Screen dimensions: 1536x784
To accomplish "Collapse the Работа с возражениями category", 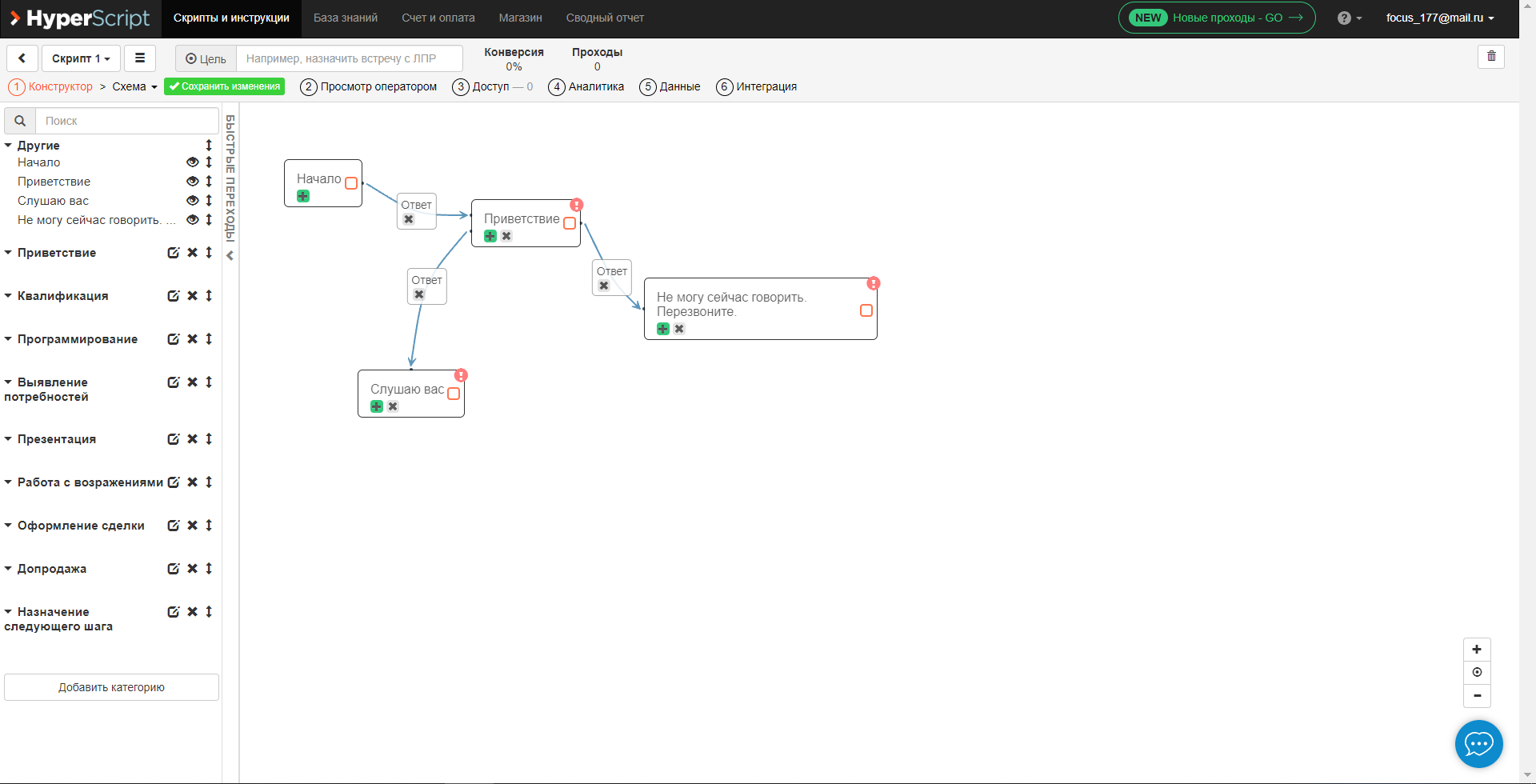I will [x=8, y=482].
